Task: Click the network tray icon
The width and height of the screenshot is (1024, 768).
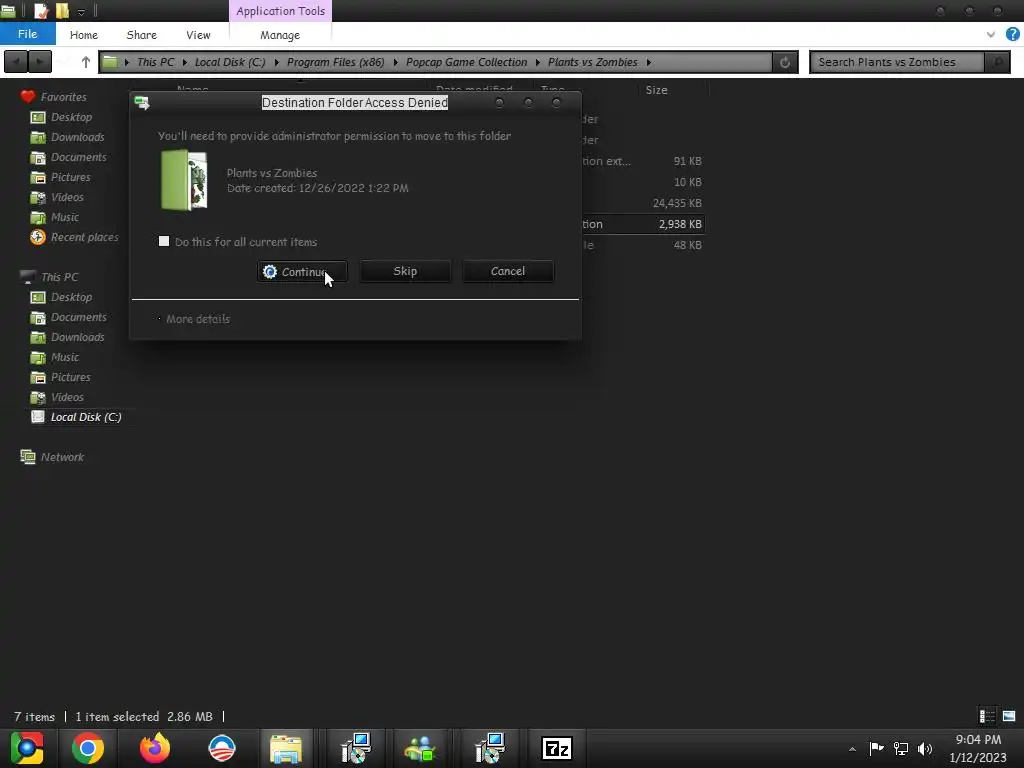Action: point(901,748)
